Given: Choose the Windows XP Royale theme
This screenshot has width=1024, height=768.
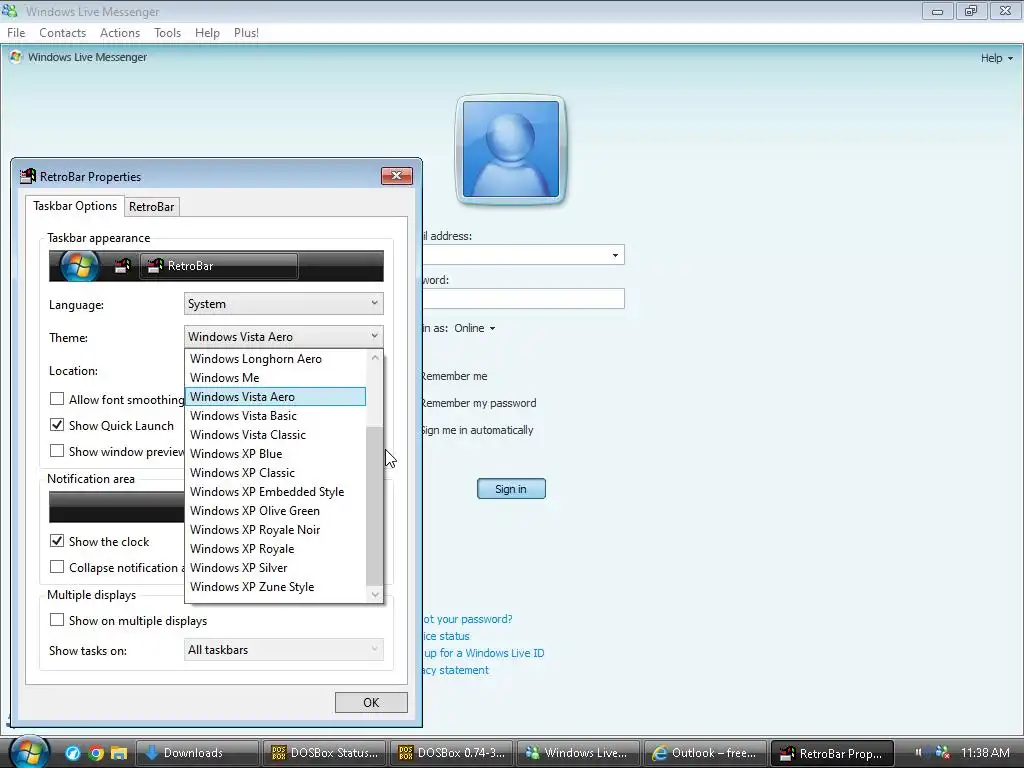Looking at the screenshot, I should click(x=276, y=549).
